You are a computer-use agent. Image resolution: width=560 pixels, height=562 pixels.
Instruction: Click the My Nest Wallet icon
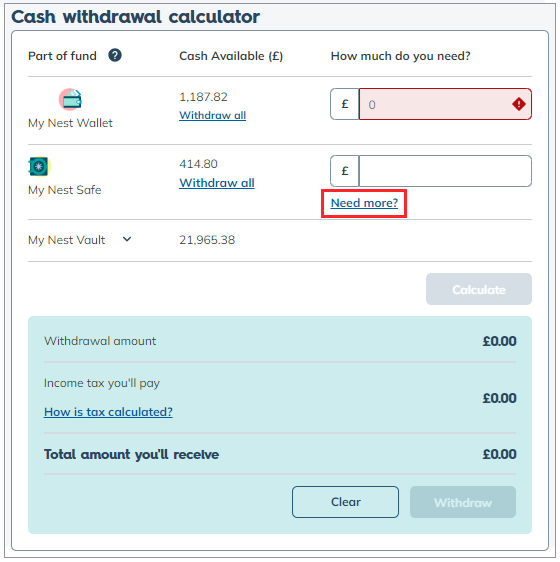(x=71, y=99)
